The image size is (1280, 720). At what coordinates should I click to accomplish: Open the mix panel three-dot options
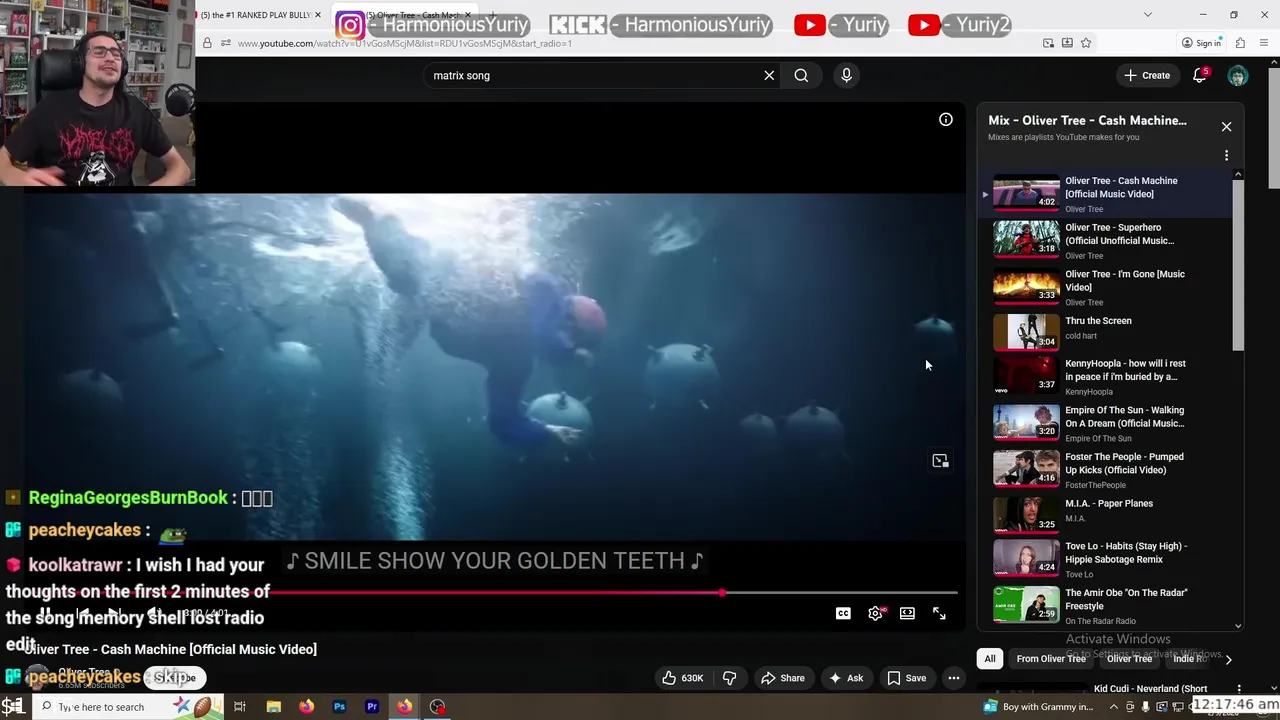(1226, 156)
